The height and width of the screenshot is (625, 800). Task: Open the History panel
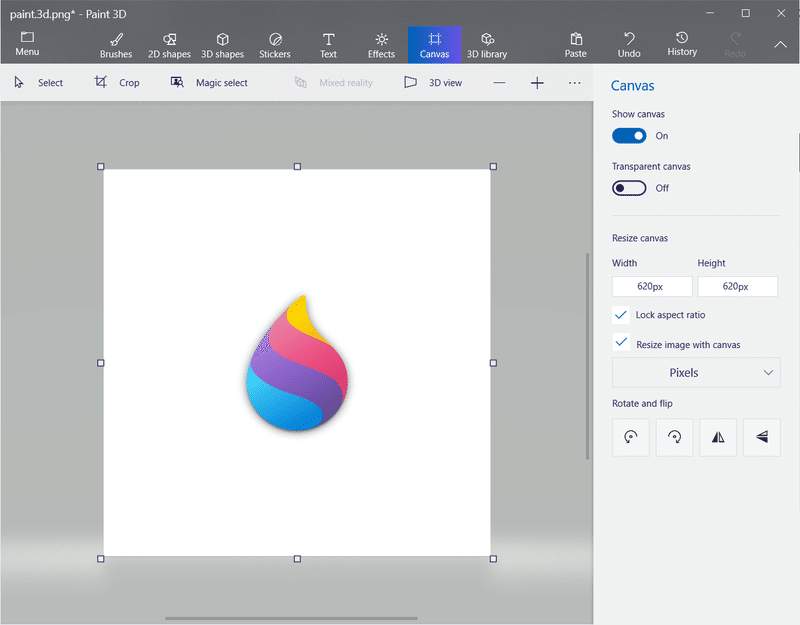682,44
